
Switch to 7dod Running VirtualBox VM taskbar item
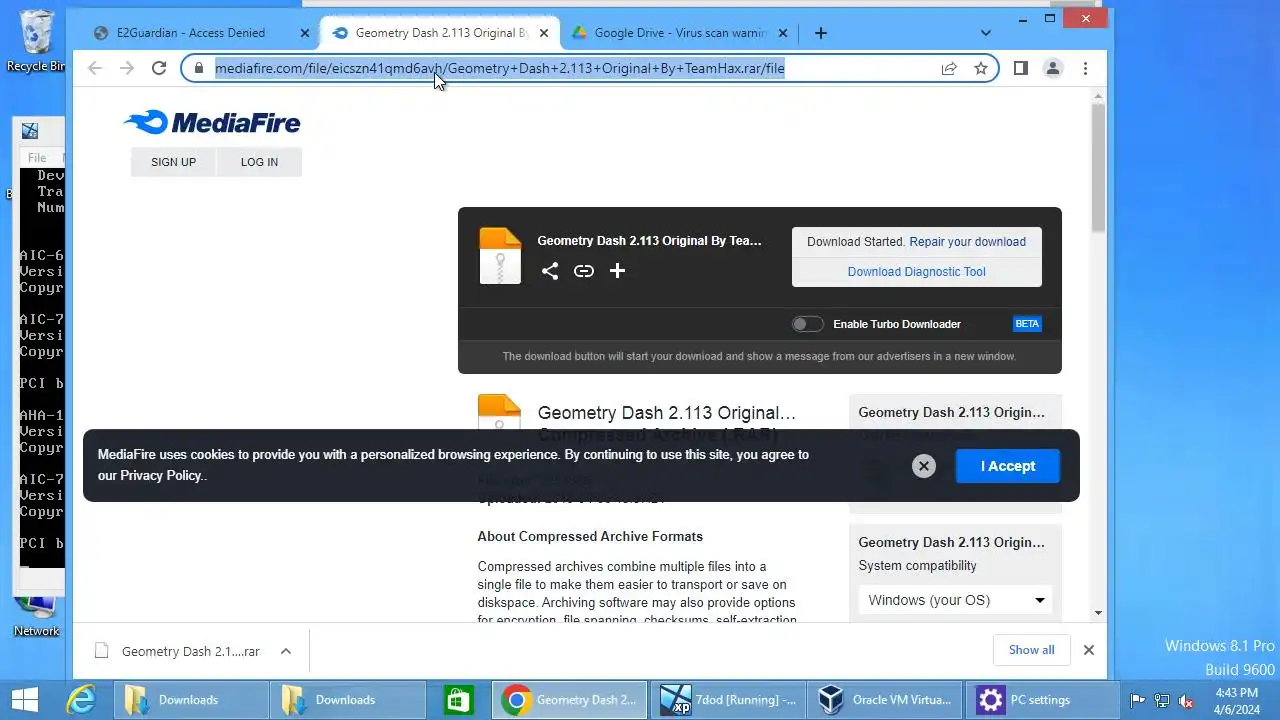tap(728, 699)
